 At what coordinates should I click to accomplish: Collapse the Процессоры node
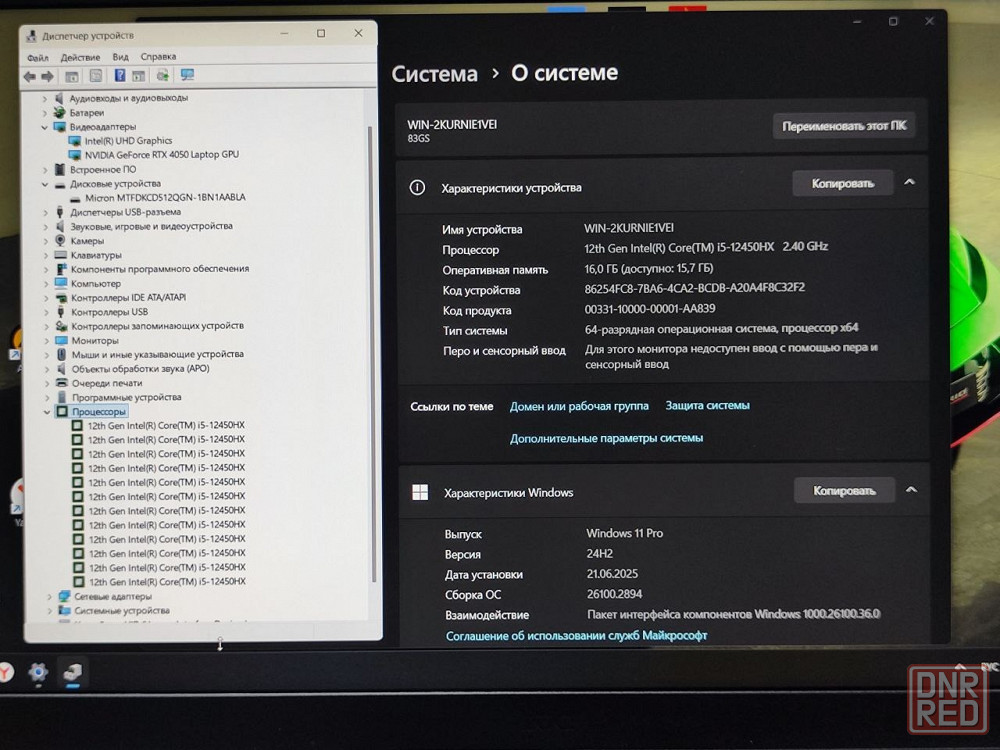point(47,412)
